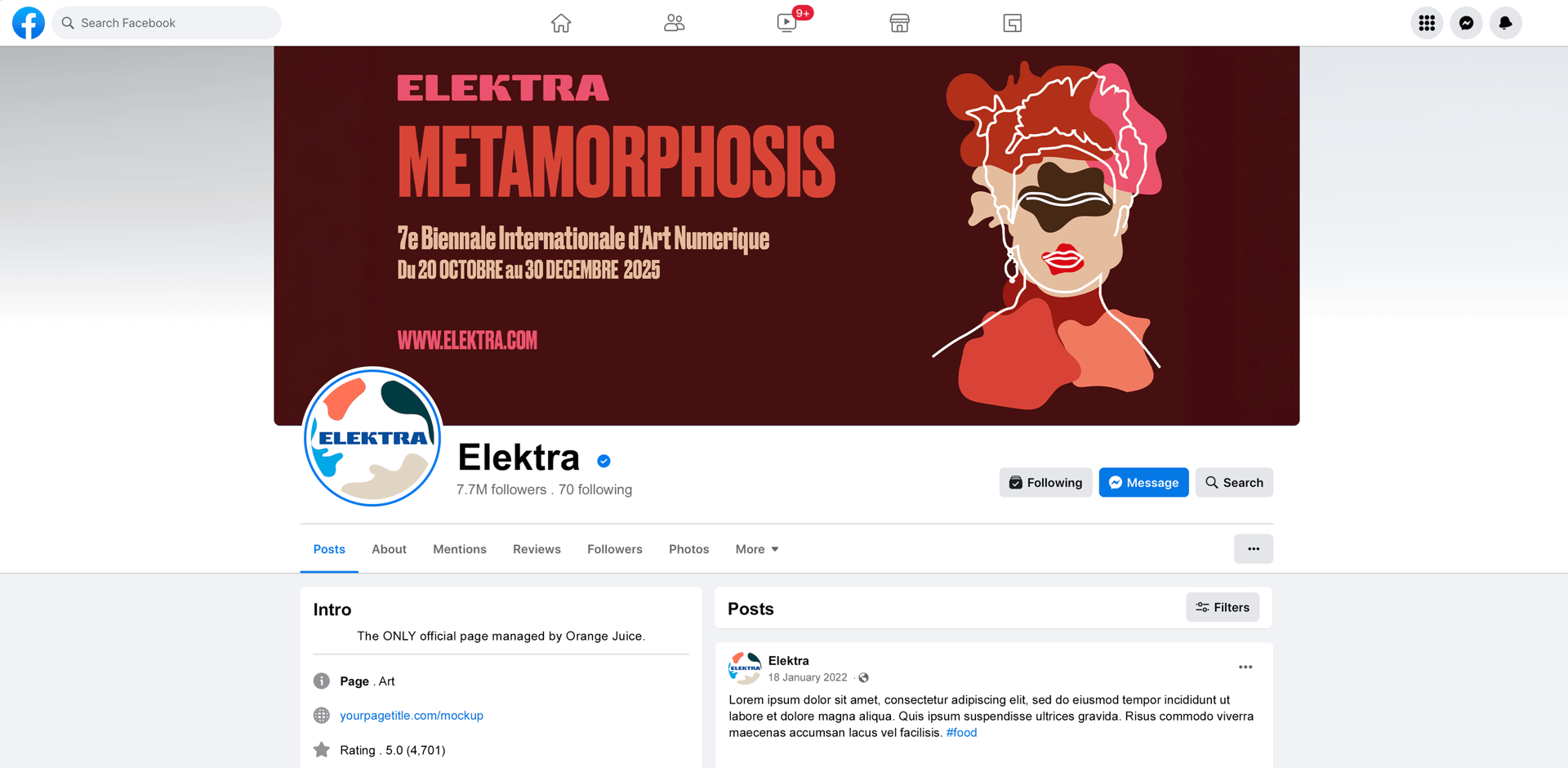Open the Friends icon in top navigation
Image resolution: width=1568 pixels, height=768 pixels.
click(x=674, y=23)
